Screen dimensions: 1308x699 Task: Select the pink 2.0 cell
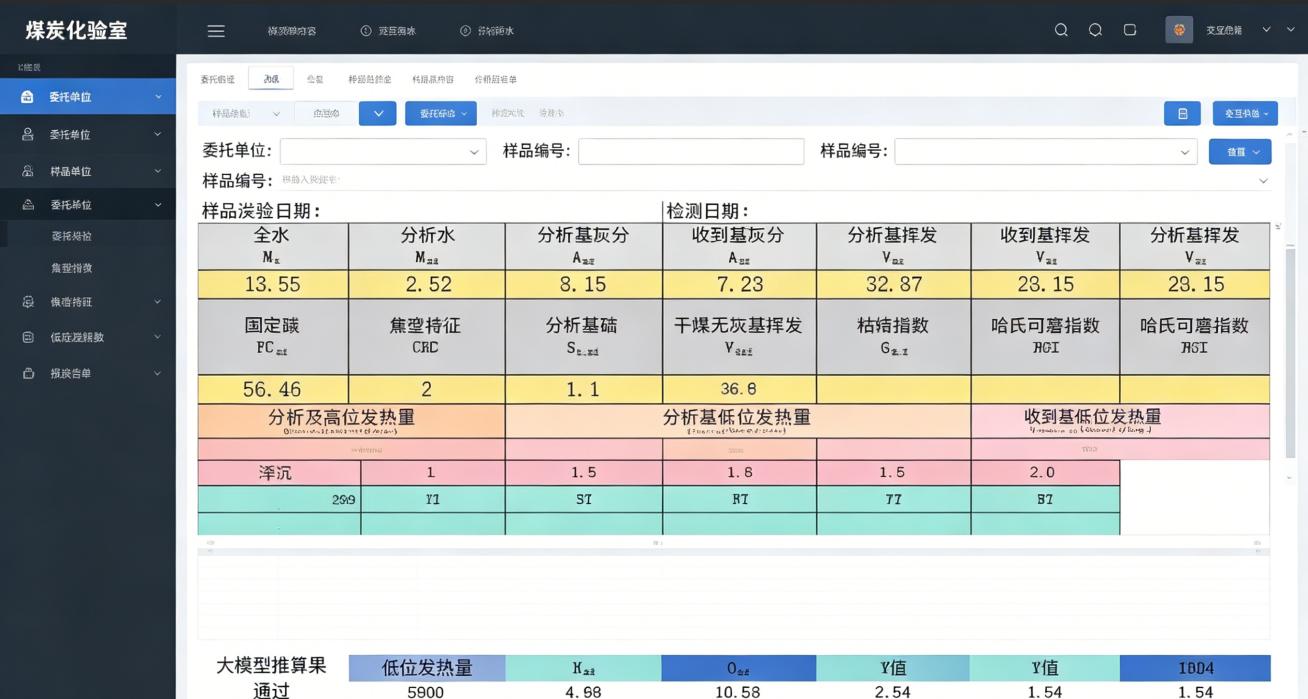1045,473
